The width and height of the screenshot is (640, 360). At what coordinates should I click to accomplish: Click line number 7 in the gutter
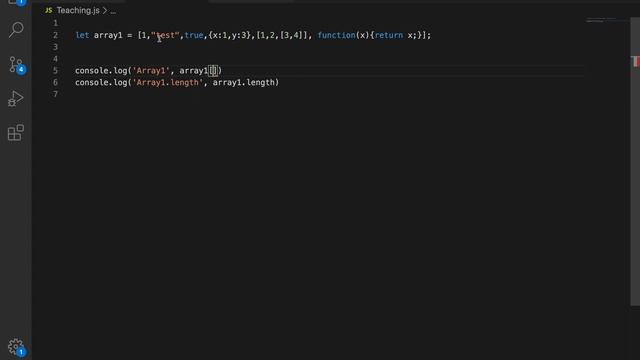[x=55, y=94]
